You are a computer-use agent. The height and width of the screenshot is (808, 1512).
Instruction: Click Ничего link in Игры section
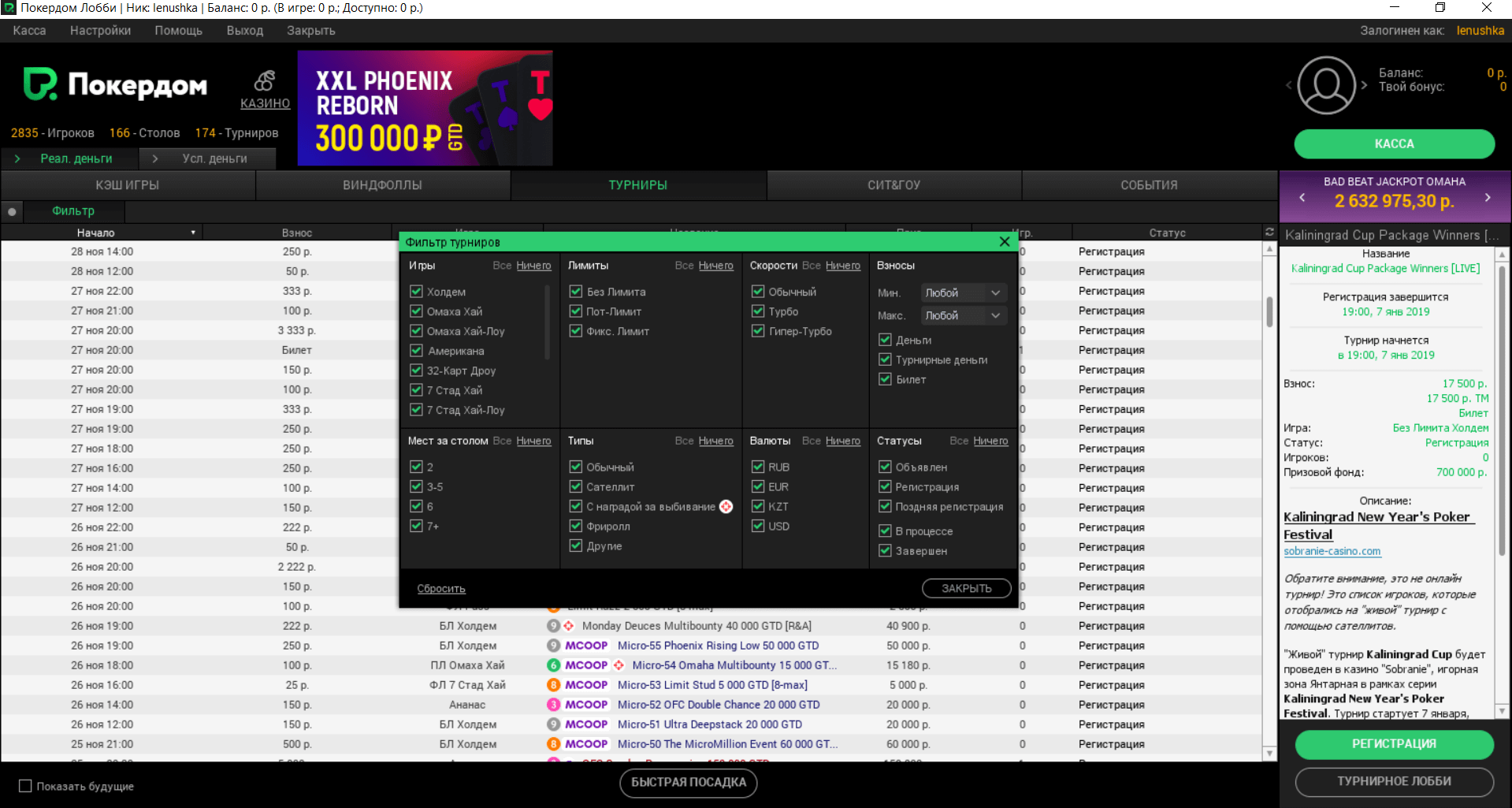533,266
